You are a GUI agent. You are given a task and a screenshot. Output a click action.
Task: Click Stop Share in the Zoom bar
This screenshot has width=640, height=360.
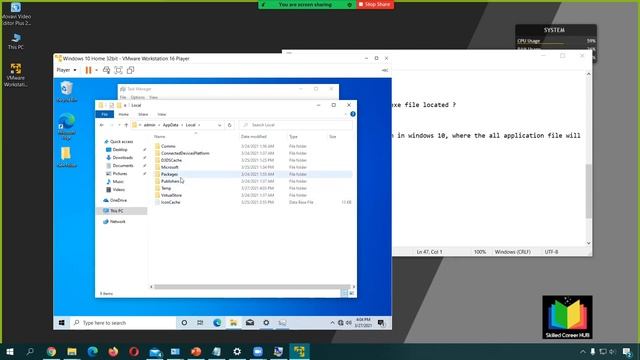point(375,4)
